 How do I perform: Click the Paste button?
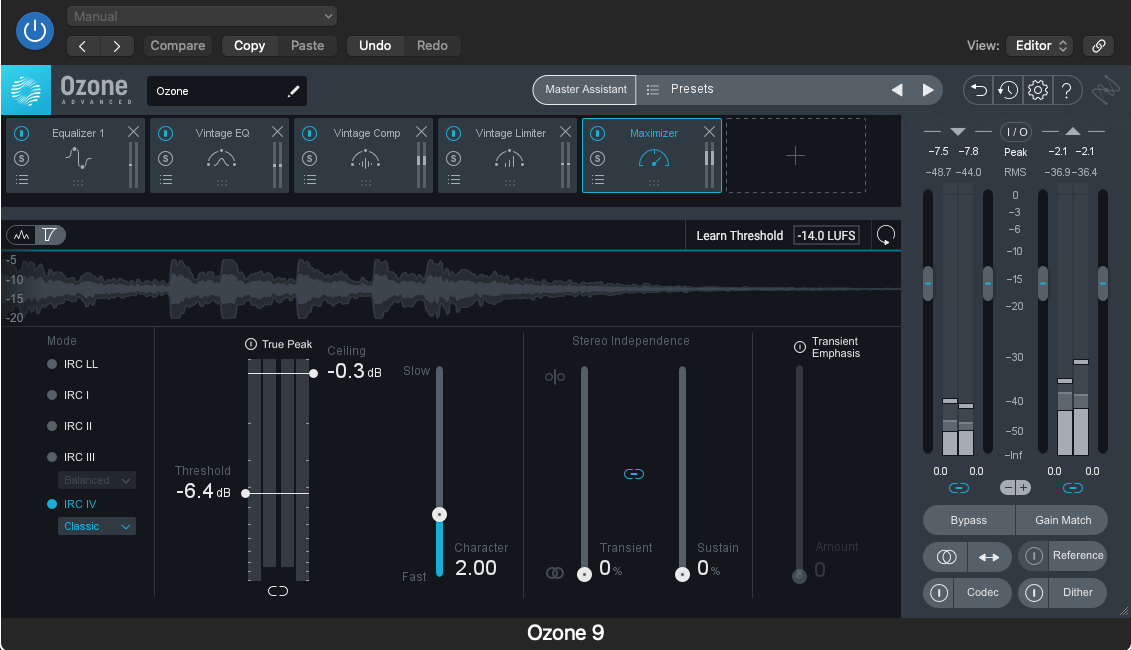click(307, 45)
